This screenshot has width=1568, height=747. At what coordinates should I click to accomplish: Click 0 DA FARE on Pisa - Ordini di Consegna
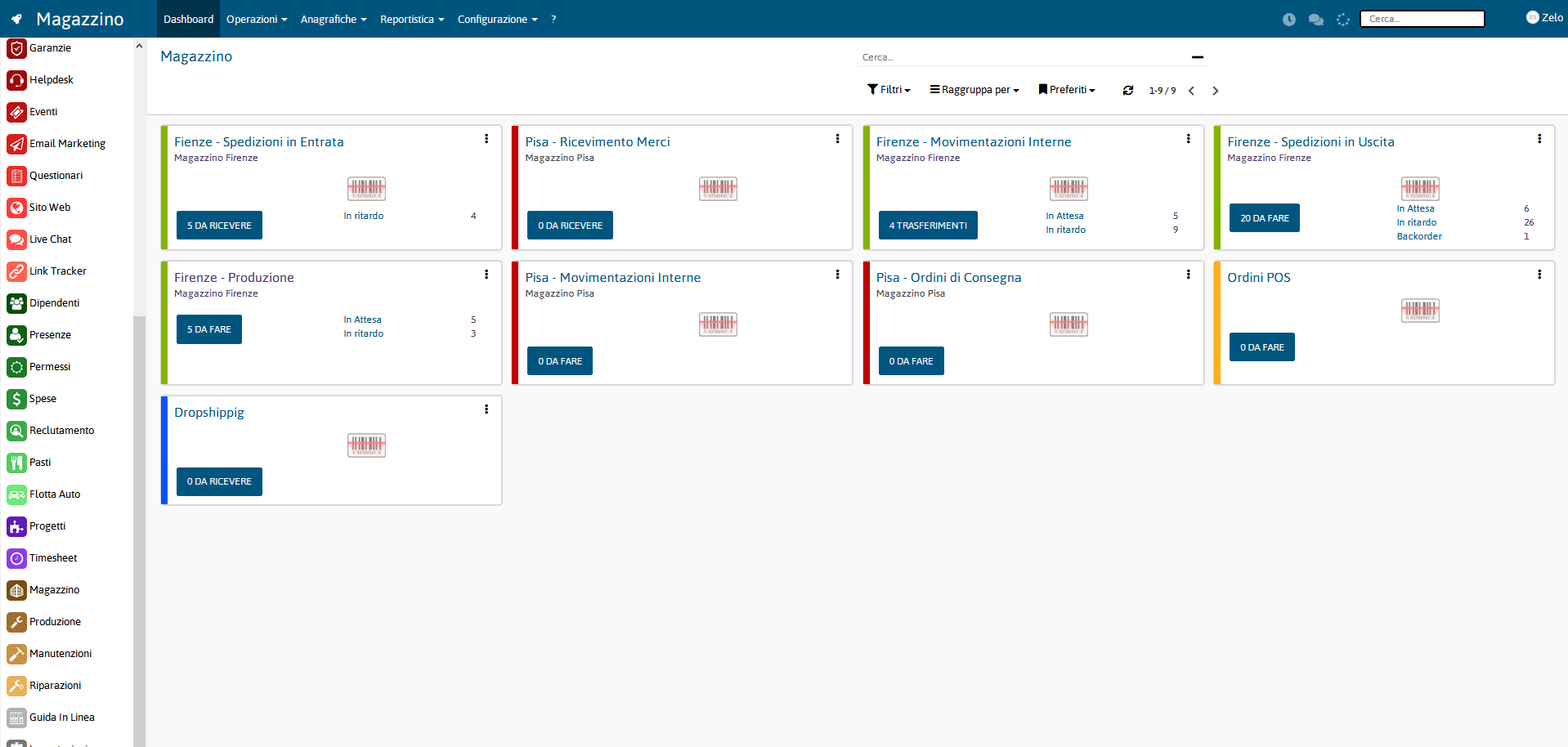click(x=911, y=361)
